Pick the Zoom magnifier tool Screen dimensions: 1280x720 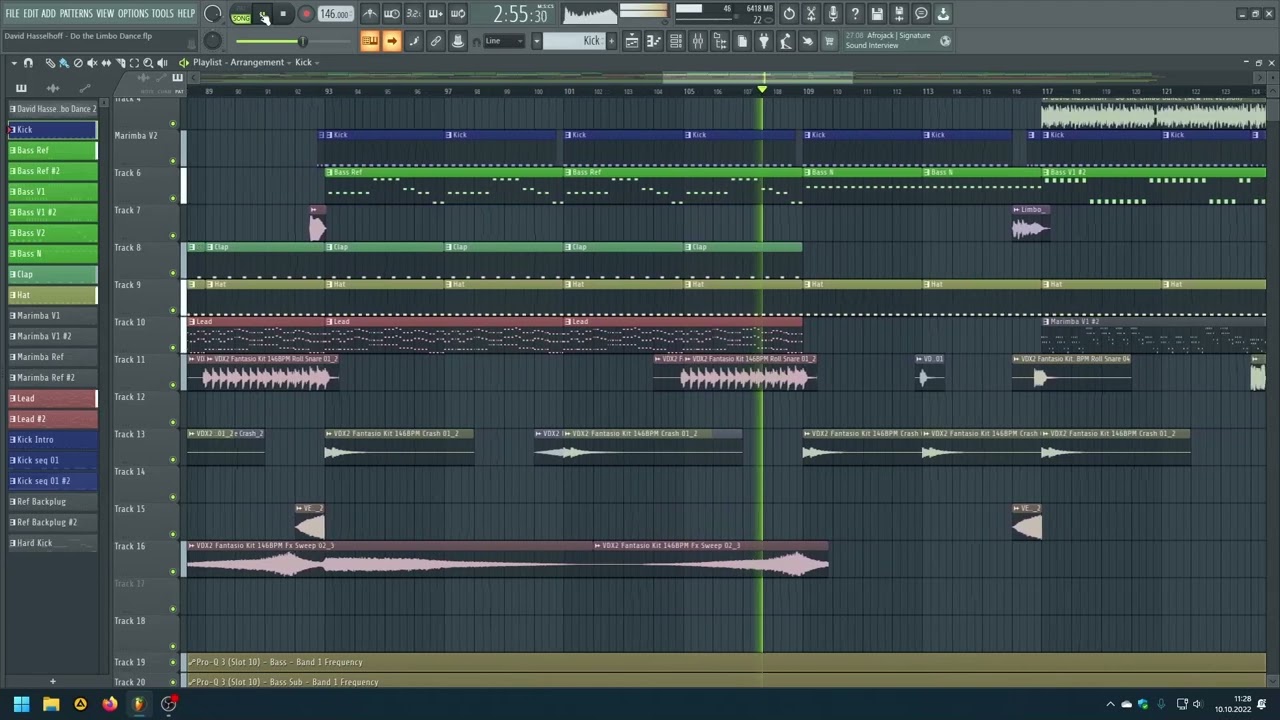pos(148,62)
